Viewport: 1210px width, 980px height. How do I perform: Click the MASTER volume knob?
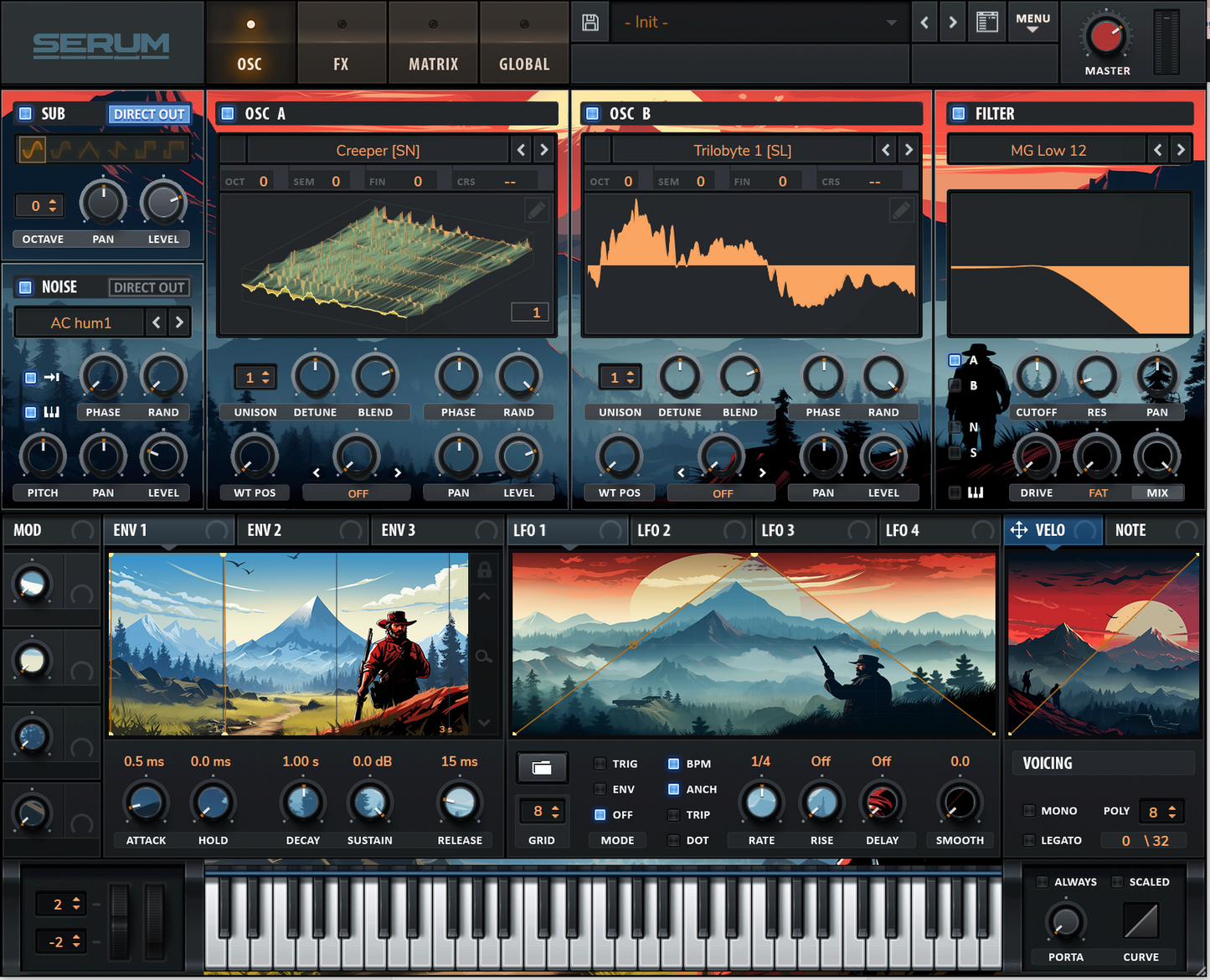point(1106,38)
